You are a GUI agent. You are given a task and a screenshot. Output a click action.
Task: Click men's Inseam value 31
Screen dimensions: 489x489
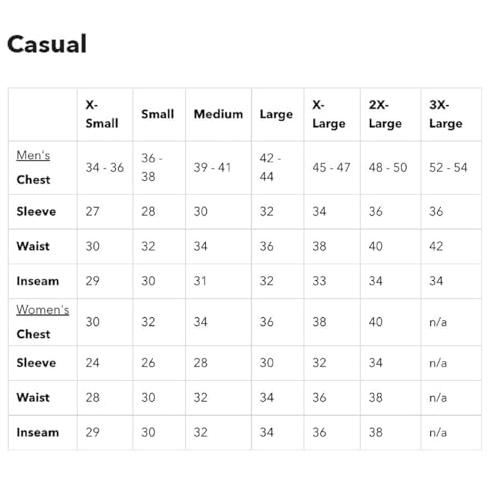(x=200, y=281)
